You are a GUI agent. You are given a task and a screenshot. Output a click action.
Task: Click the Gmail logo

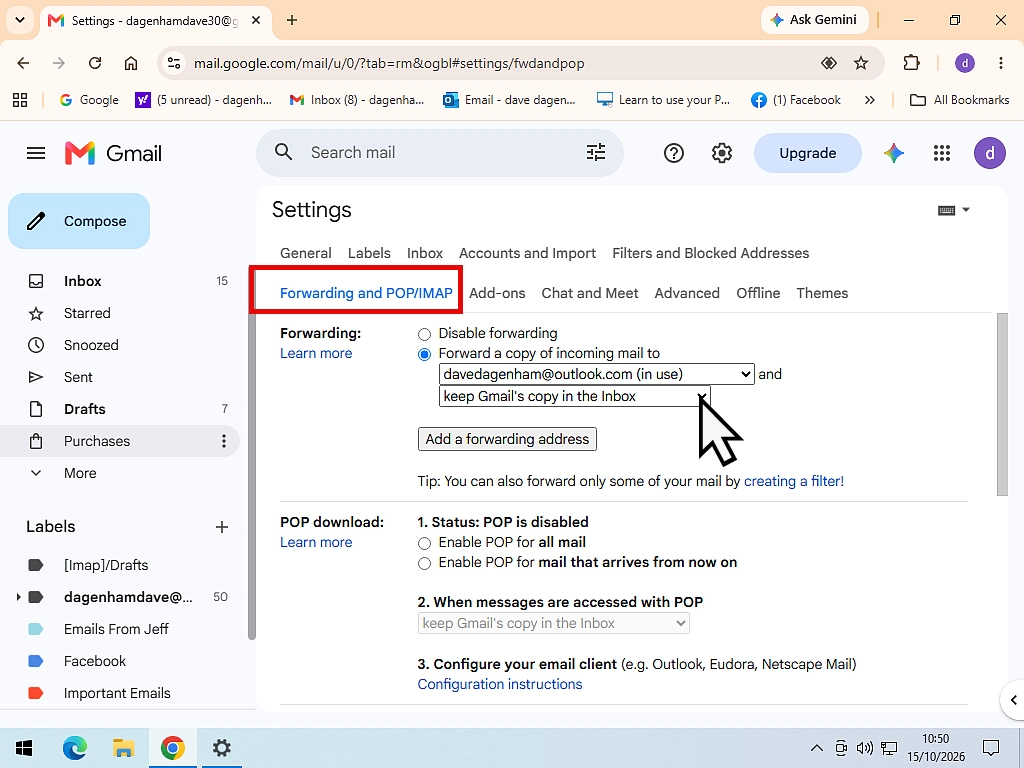click(x=114, y=153)
